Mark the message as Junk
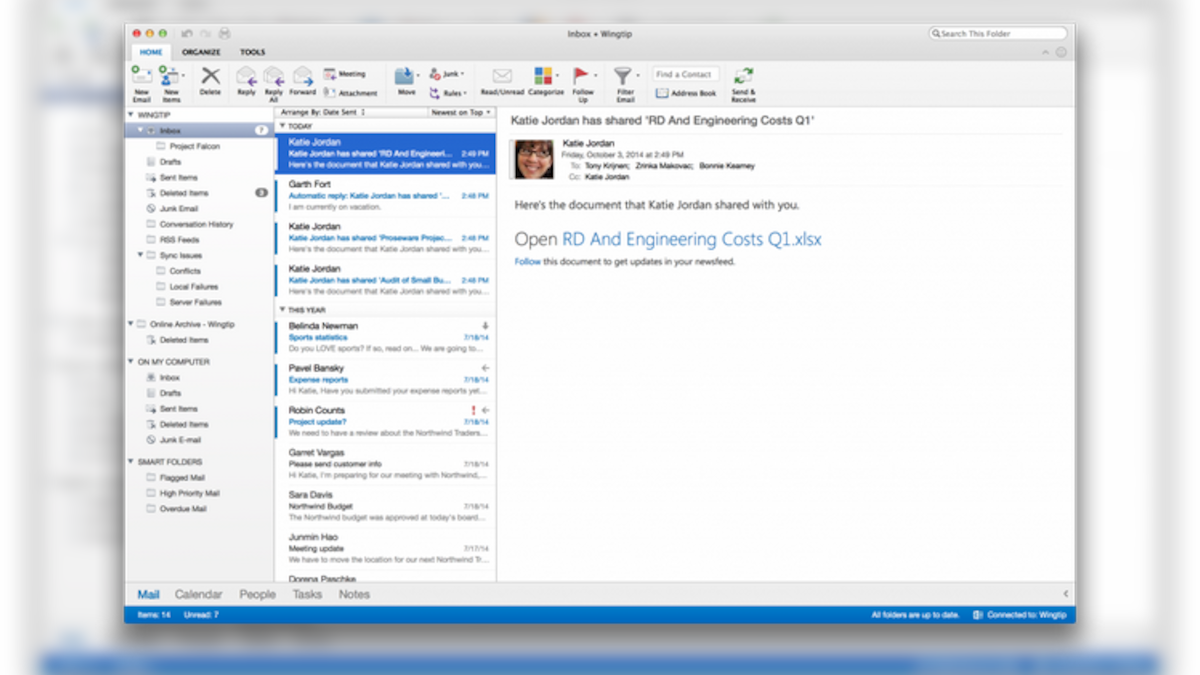 pyautogui.click(x=447, y=72)
